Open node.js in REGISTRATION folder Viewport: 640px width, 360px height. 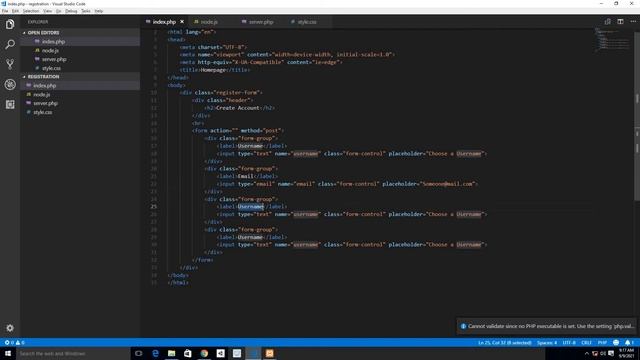coord(42,94)
